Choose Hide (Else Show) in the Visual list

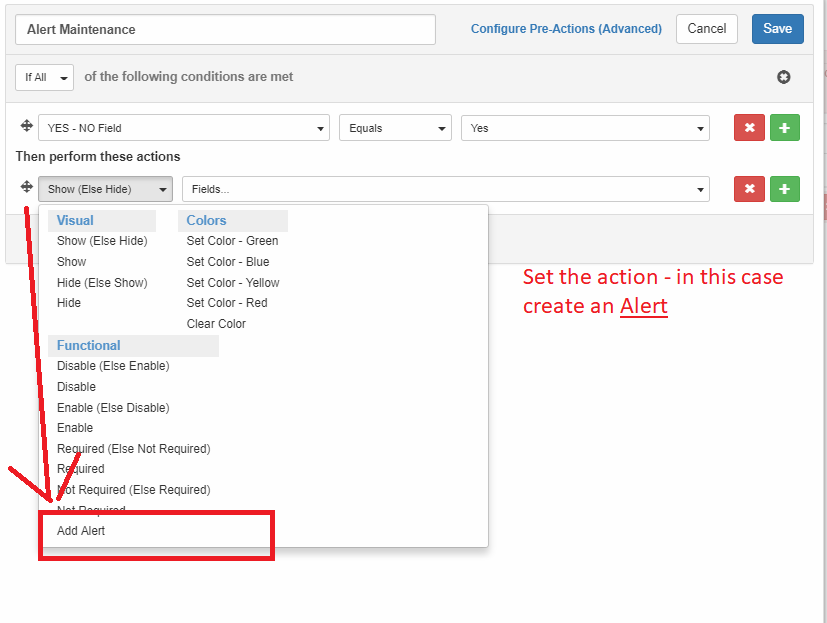(102, 283)
